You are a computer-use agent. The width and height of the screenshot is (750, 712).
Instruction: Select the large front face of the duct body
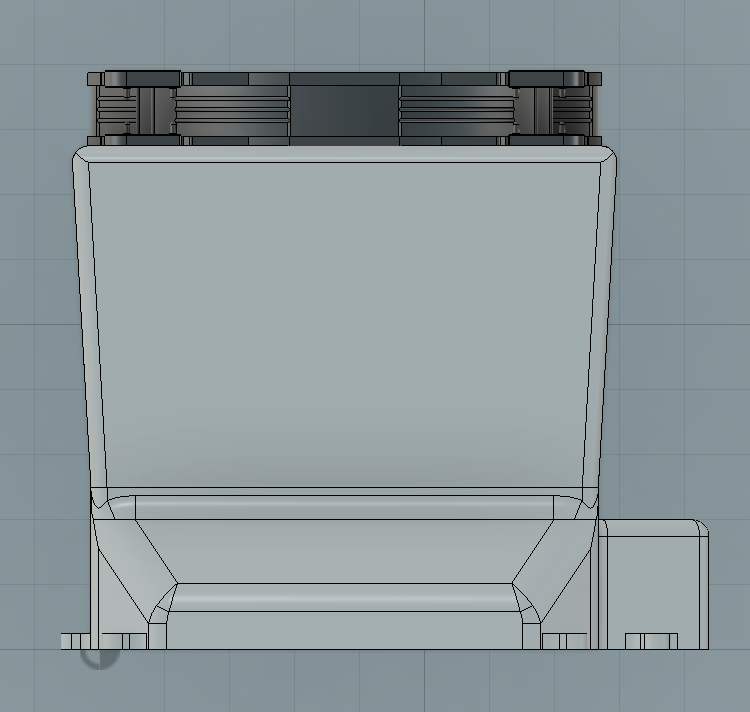343,320
